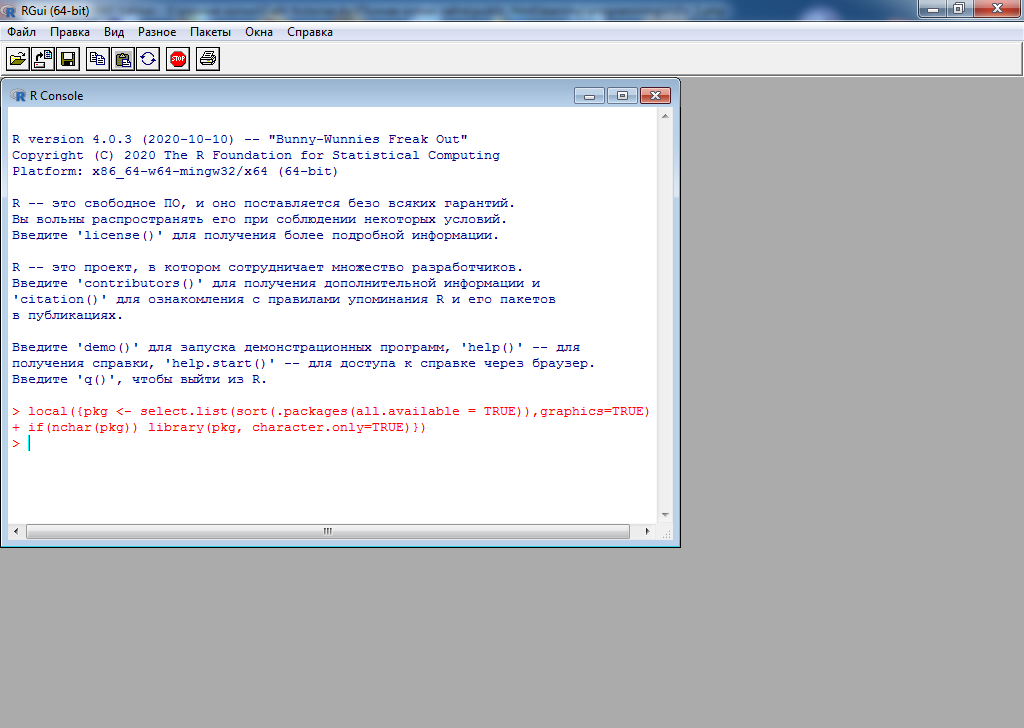Image resolution: width=1024 pixels, height=728 pixels.
Task: Click the console horizontal scrollbar thumb
Action: click(x=327, y=532)
